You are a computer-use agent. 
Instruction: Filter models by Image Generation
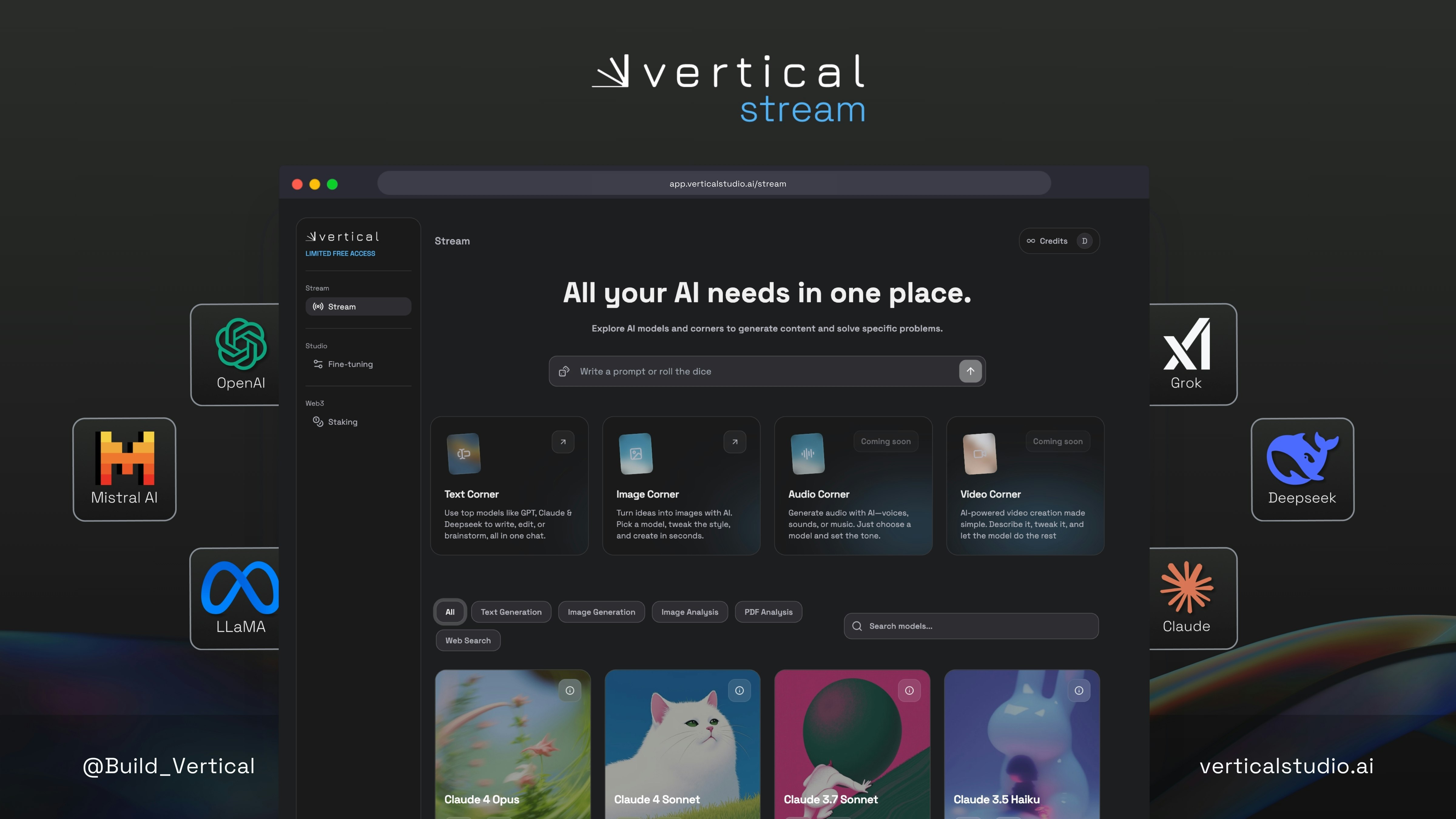[x=602, y=612]
